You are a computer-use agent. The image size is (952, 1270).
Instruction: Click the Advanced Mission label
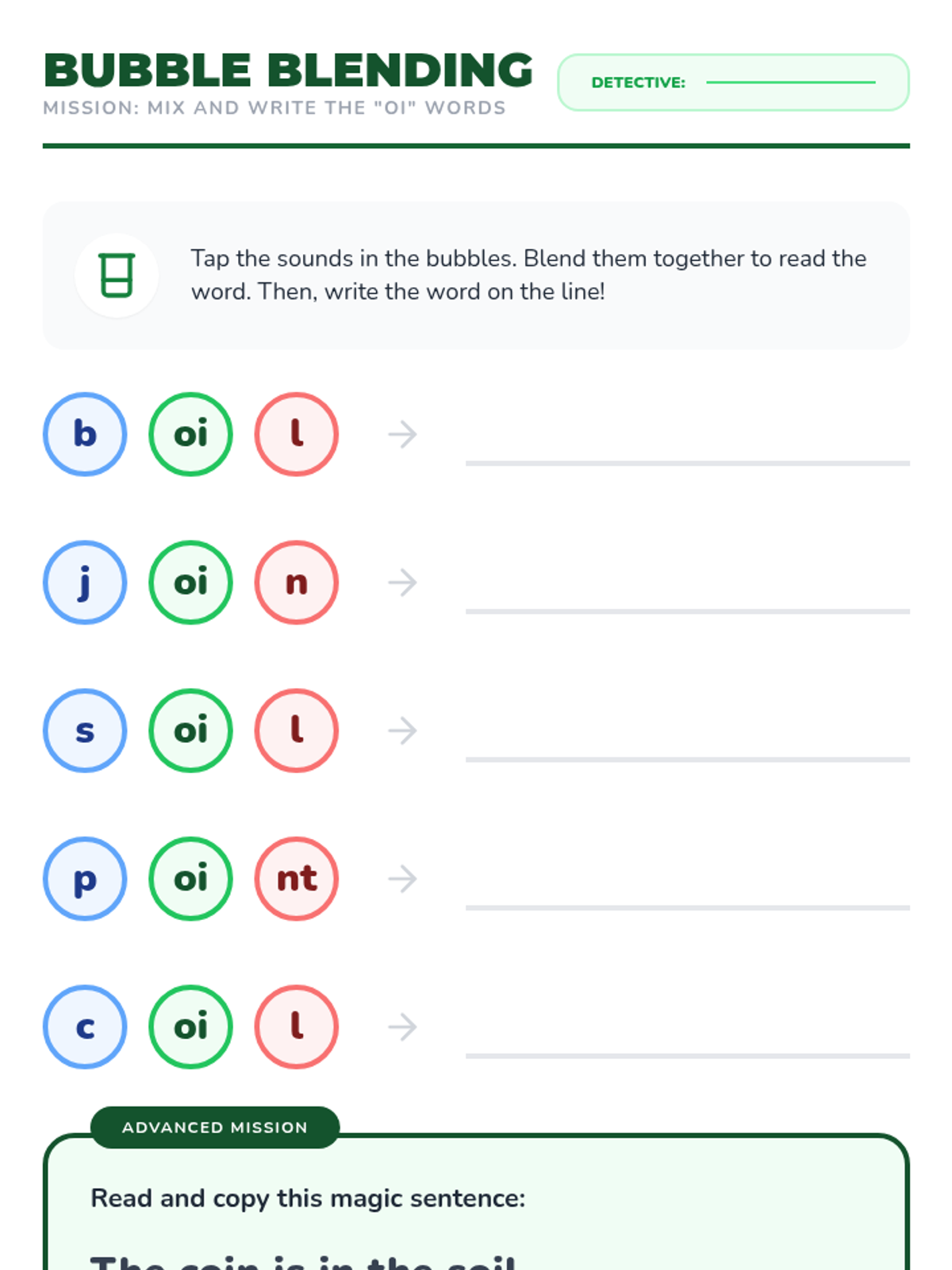(x=215, y=1127)
